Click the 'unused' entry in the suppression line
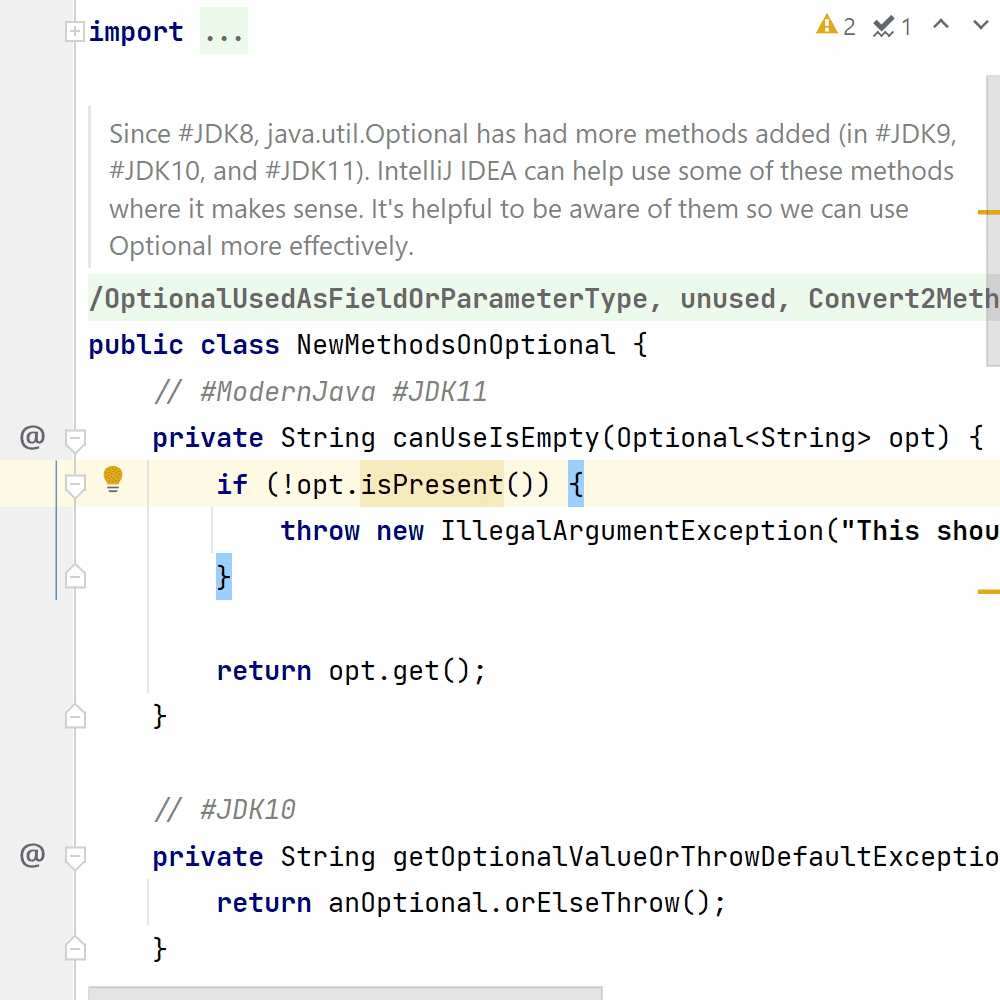Screen dimensions: 1000x1000 click(727, 298)
